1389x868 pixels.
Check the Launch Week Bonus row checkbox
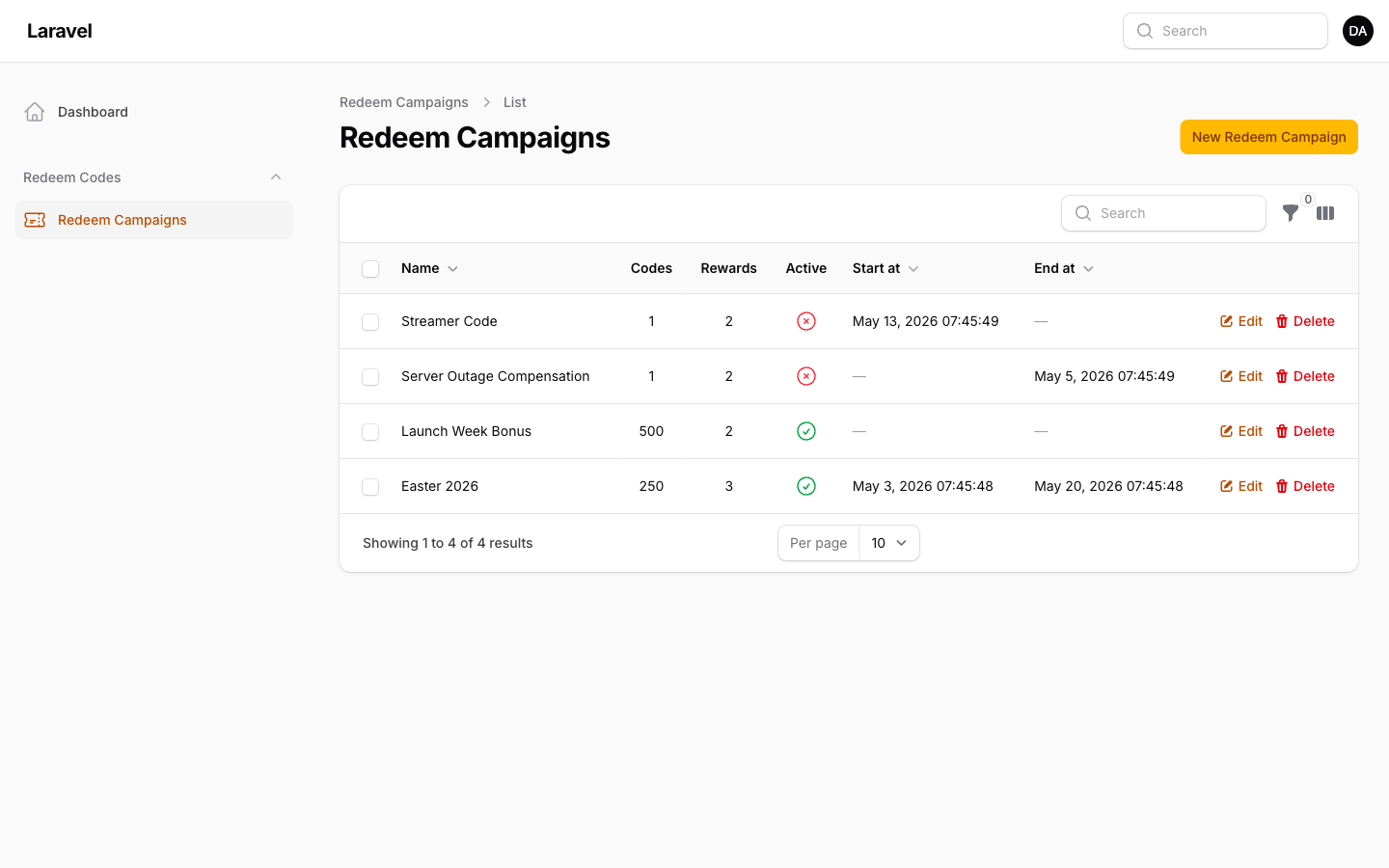tap(370, 432)
